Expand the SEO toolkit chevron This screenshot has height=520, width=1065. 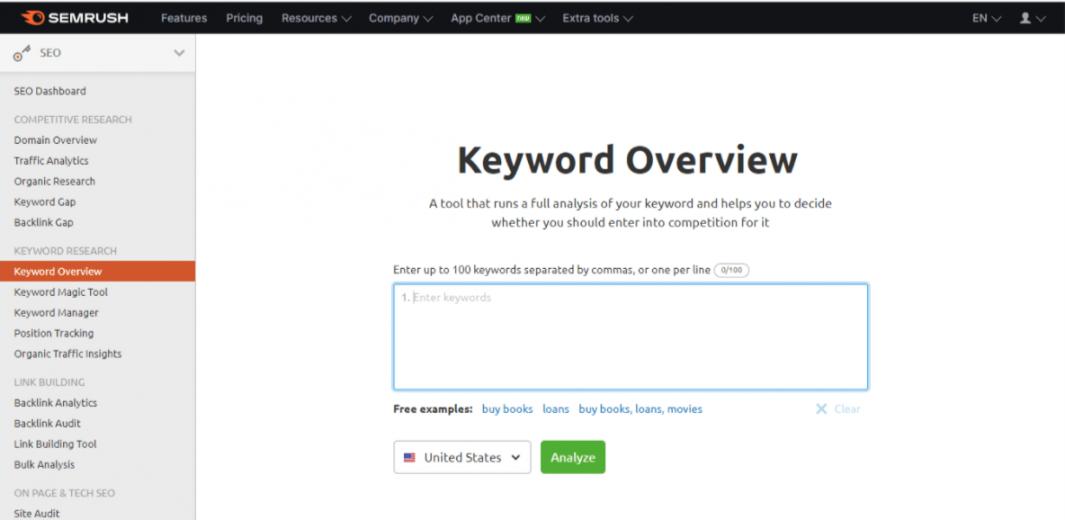tap(179, 53)
